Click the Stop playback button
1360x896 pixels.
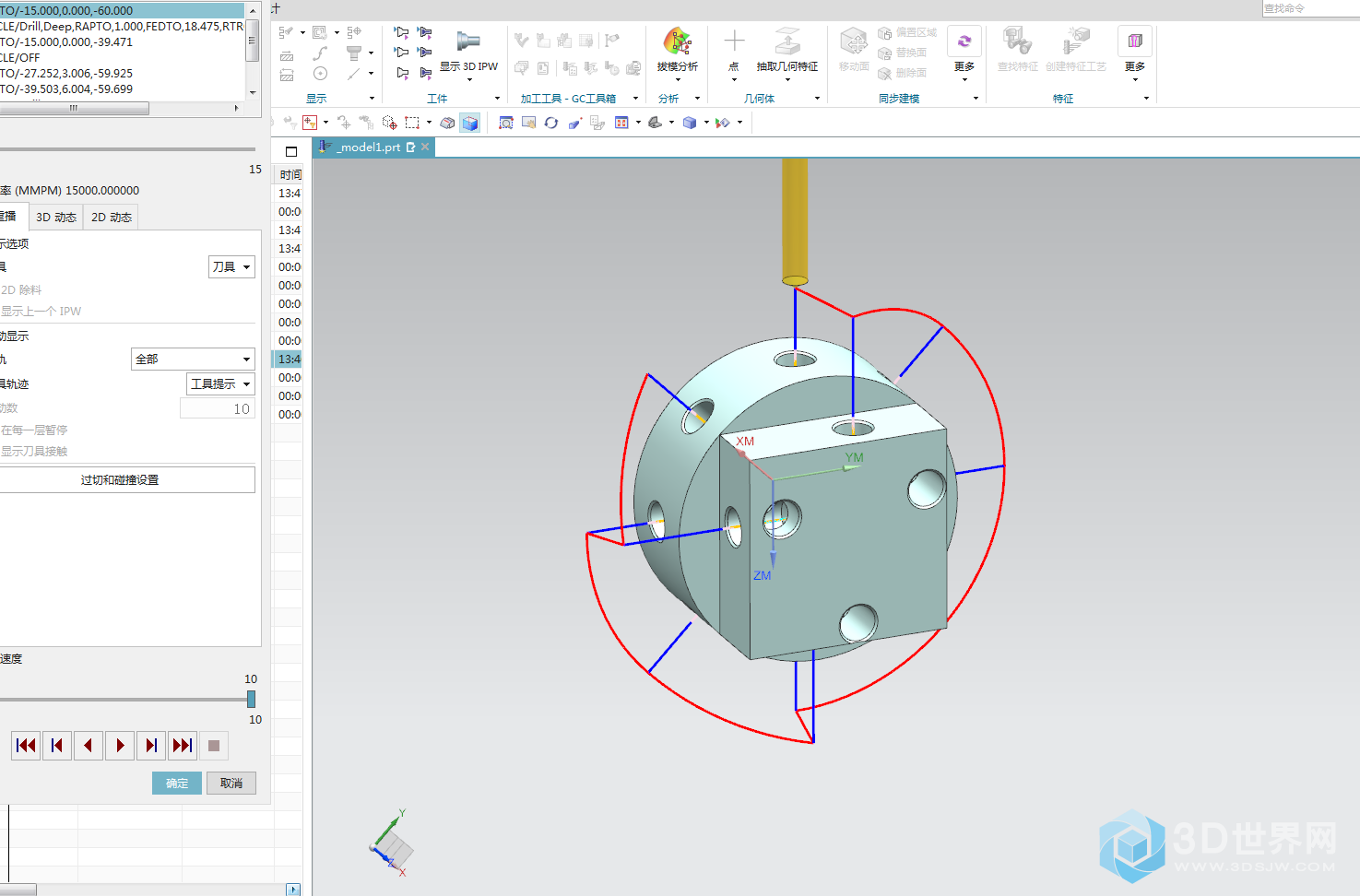[x=214, y=746]
